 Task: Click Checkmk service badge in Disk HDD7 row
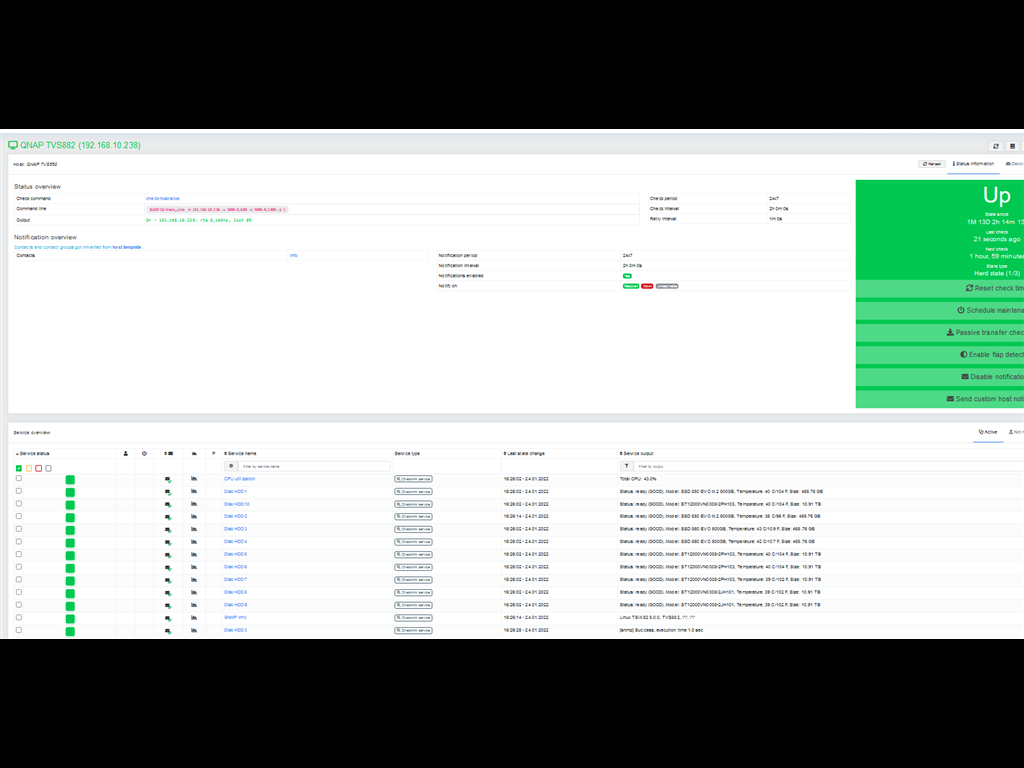click(413, 580)
